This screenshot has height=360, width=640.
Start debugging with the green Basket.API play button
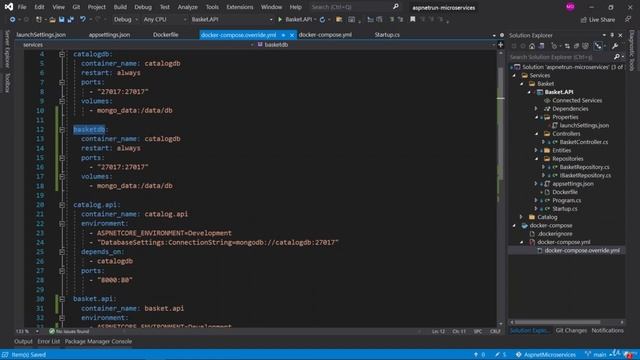tap(280, 20)
